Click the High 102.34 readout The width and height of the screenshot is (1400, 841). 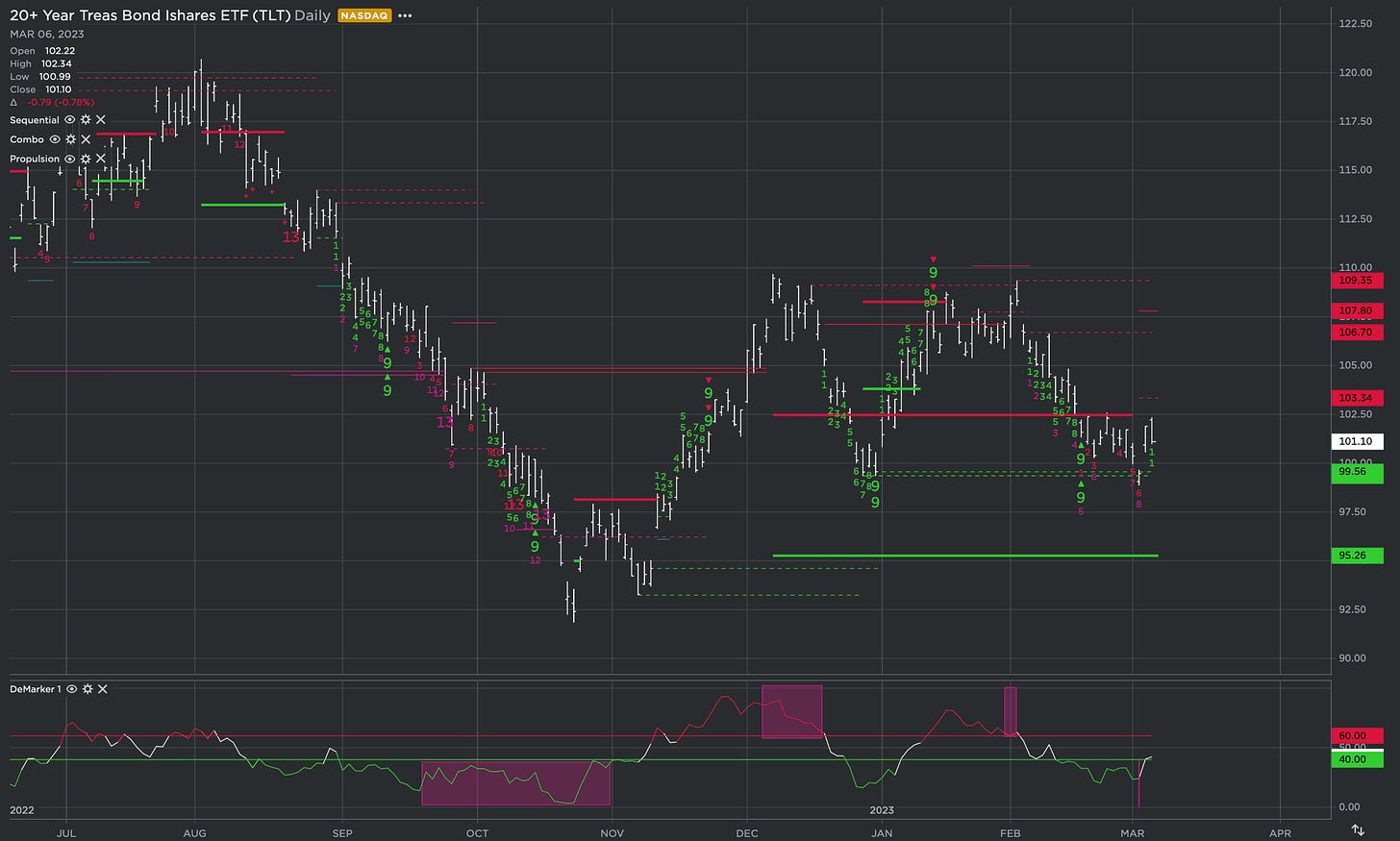[42, 63]
